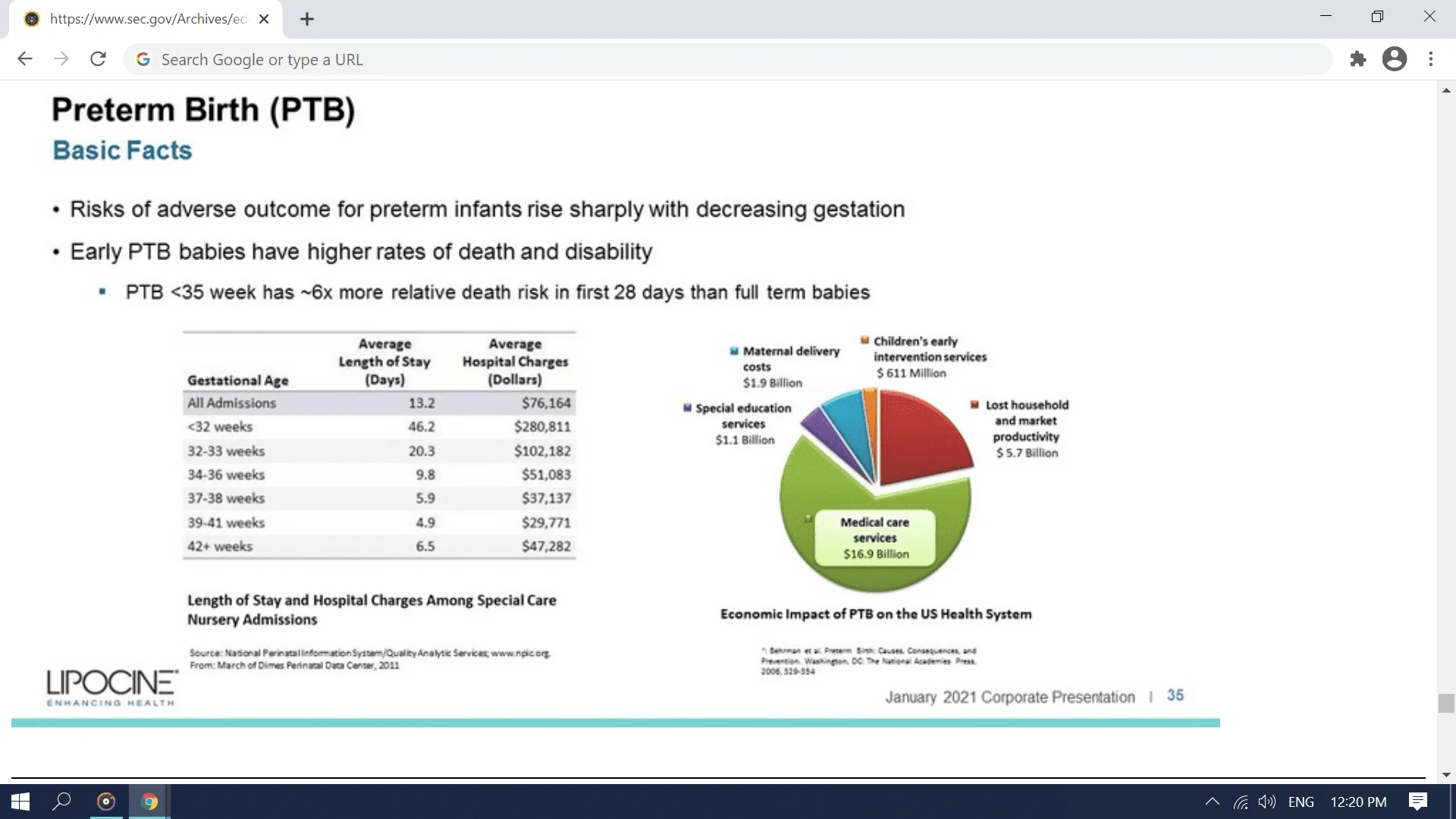This screenshot has width=1456, height=819.
Task: Open the volume speaker control
Action: click(x=1266, y=802)
